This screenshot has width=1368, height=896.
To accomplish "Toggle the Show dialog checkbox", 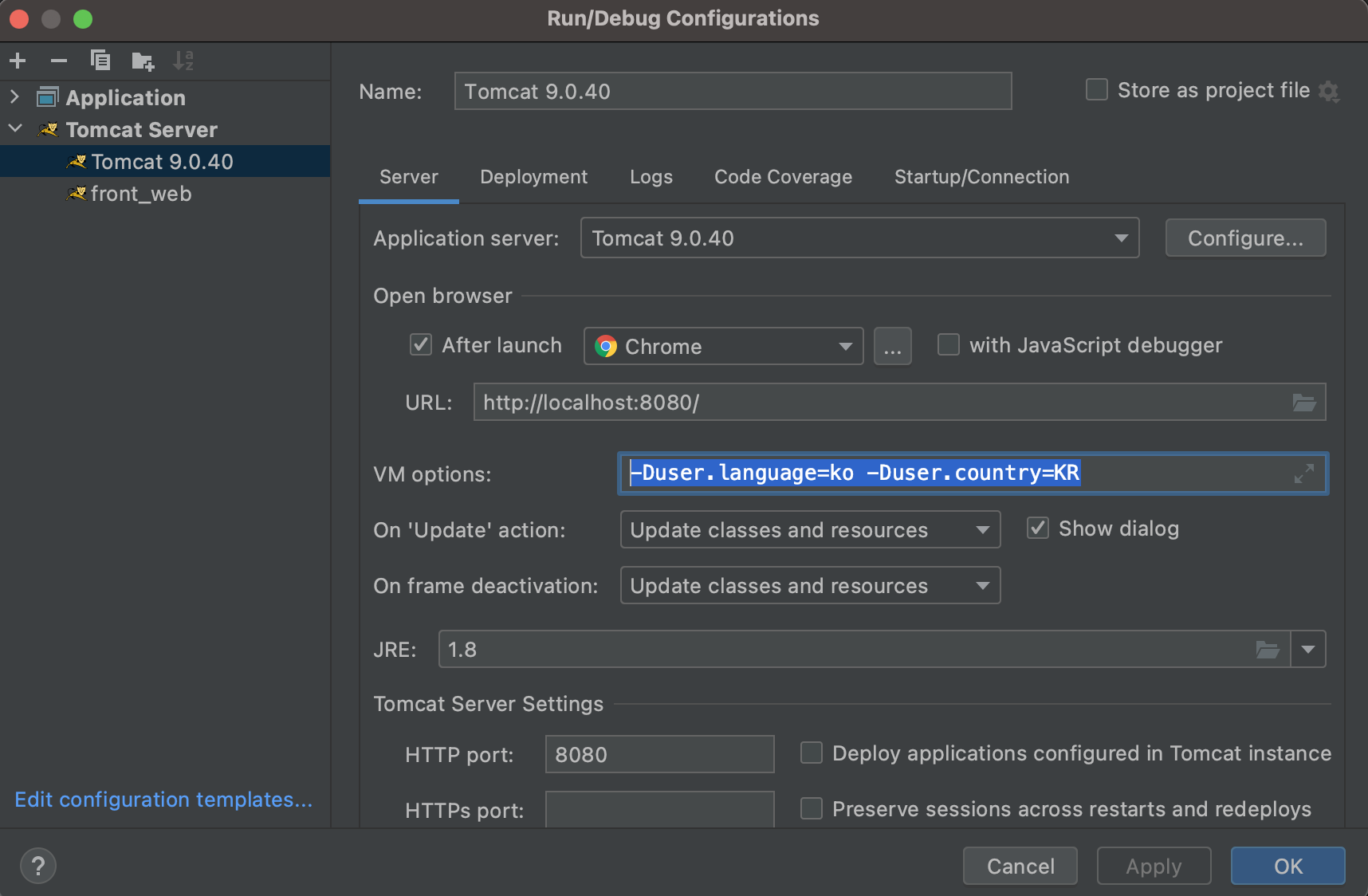I will tap(1038, 528).
